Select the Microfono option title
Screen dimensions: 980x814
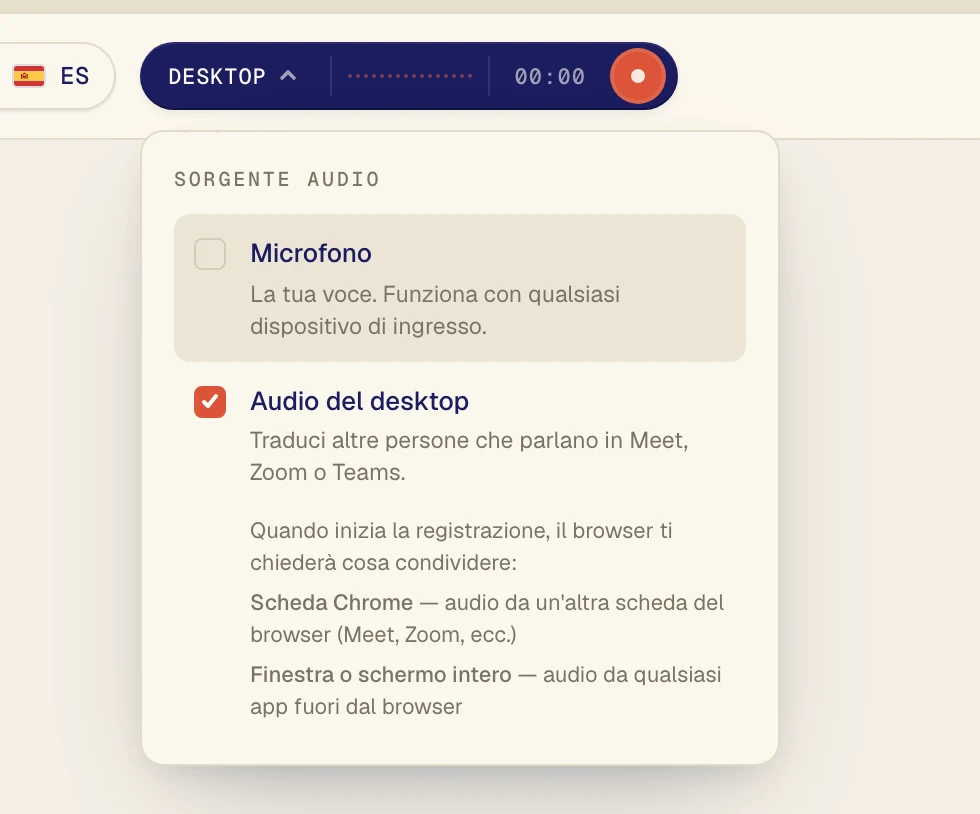(311, 253)
